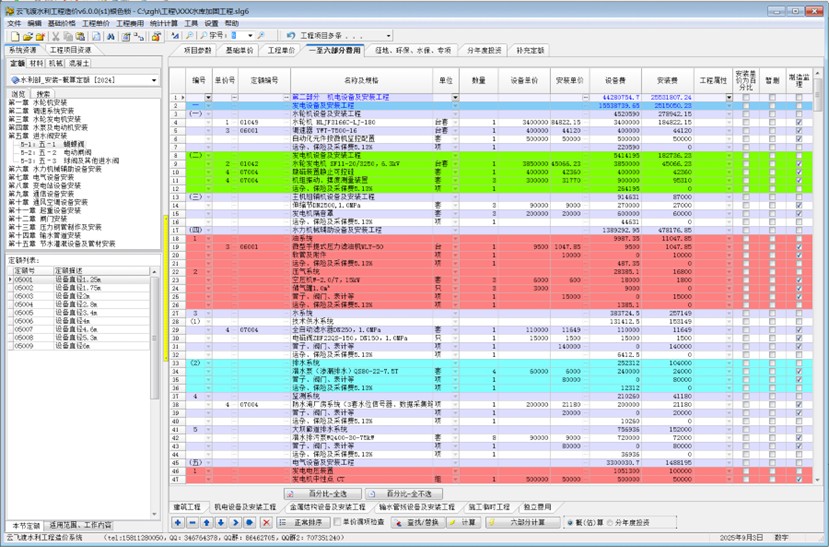Click the blue plus add-row icon
The width and height of the screenshot is (829, 547).
pos(175,522)
